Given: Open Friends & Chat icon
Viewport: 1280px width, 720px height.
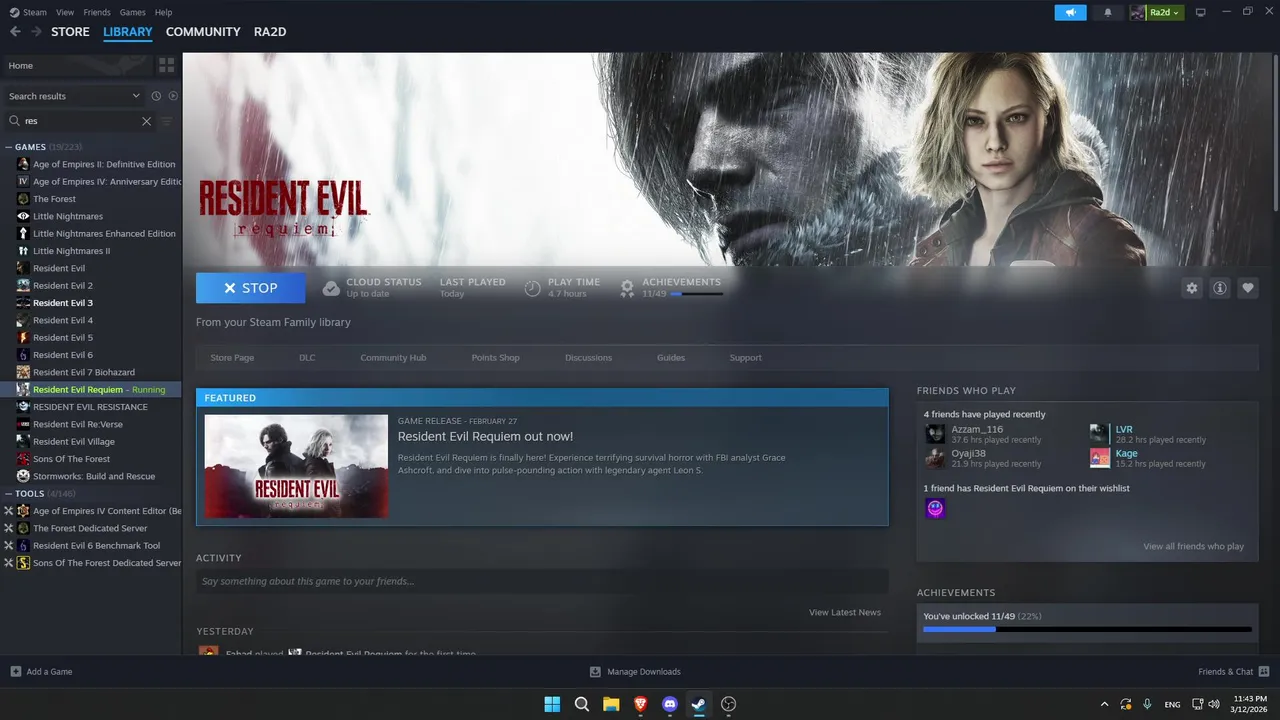Looking at the screenshot, I should click(1264, 671).
